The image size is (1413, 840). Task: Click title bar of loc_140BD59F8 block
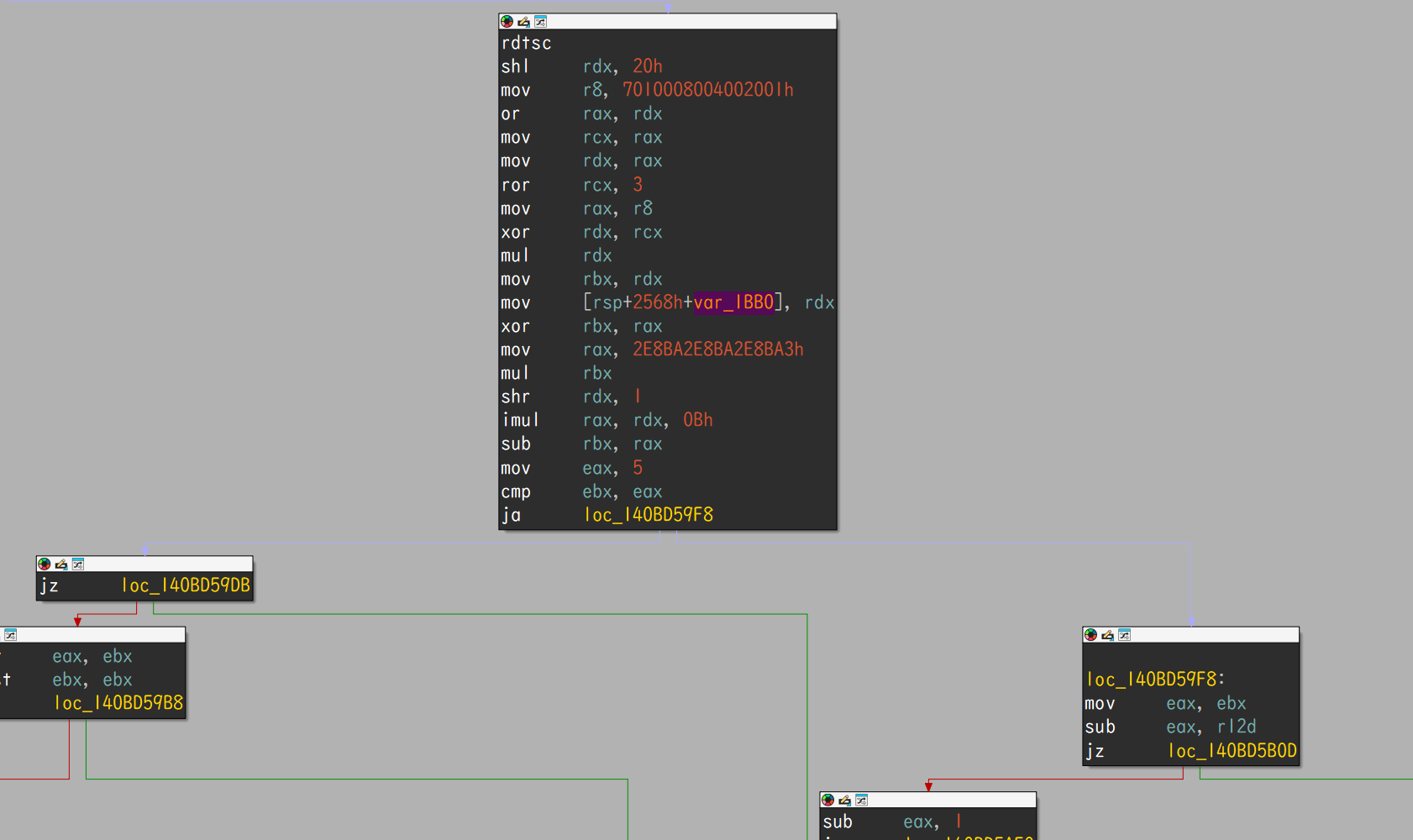[1191, 635]
